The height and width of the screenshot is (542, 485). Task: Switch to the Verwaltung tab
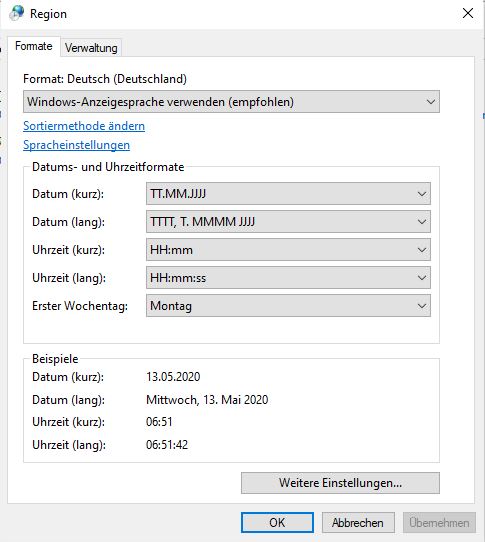tap(91, 47)
